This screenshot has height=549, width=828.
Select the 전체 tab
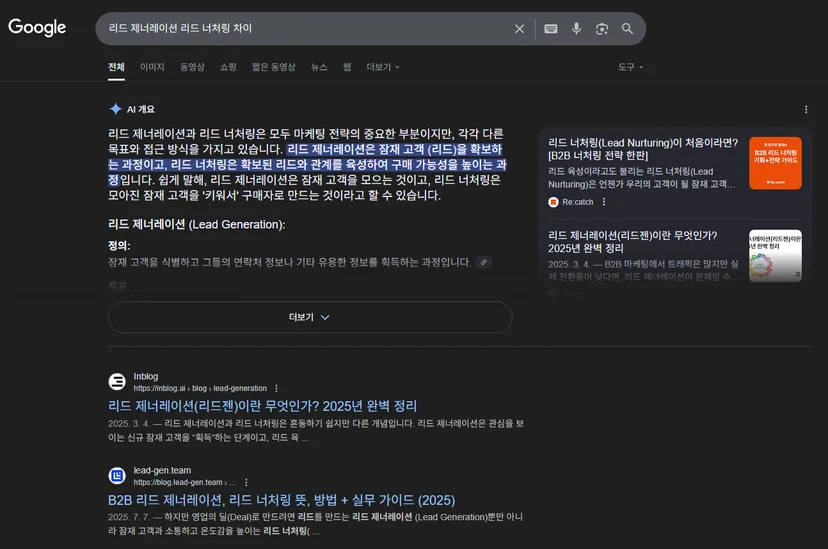coord(116,67)
